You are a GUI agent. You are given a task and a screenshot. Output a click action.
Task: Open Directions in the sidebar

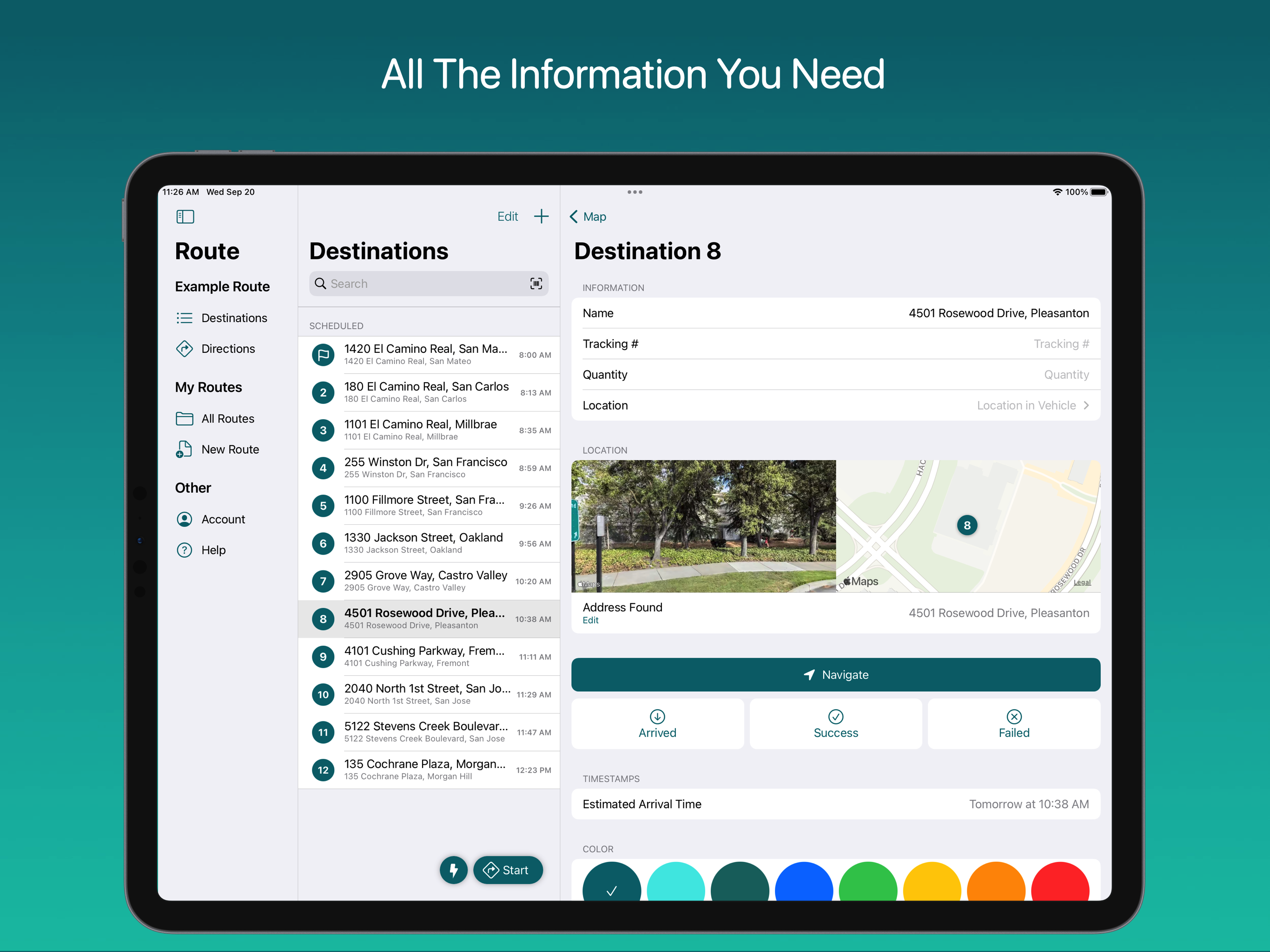click(x=228, y=349)
